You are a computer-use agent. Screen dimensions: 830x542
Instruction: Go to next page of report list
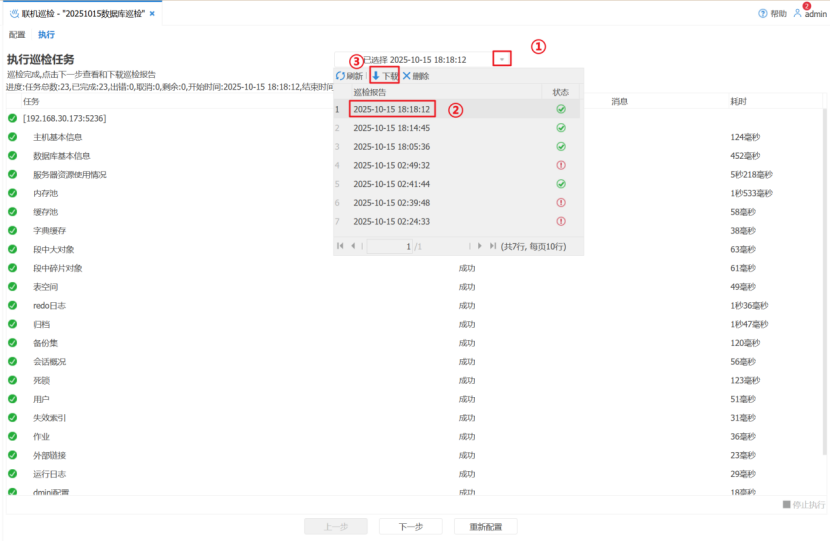(480, 246)
